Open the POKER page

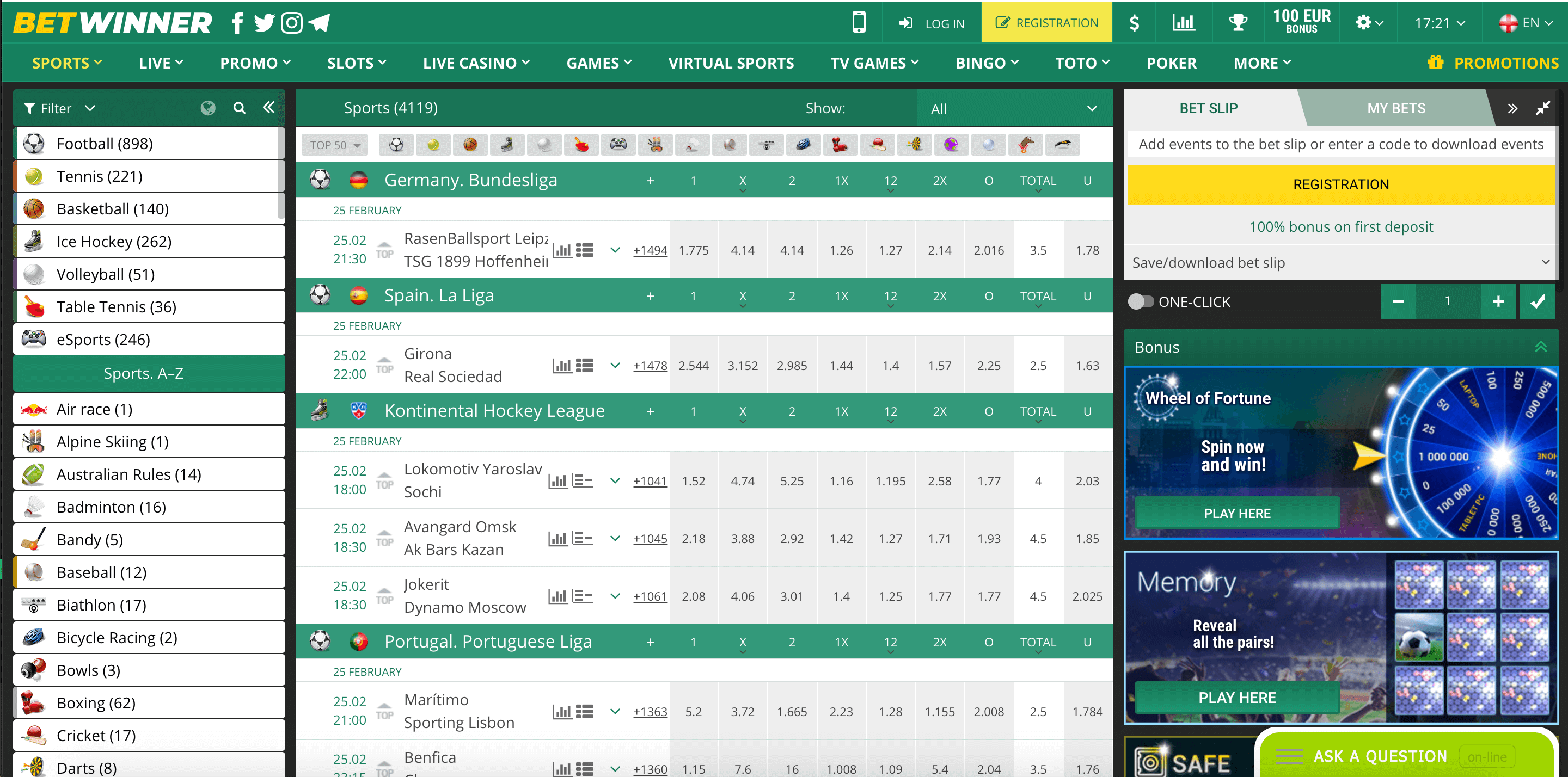pyautogui.click(x=1171, y=63)
